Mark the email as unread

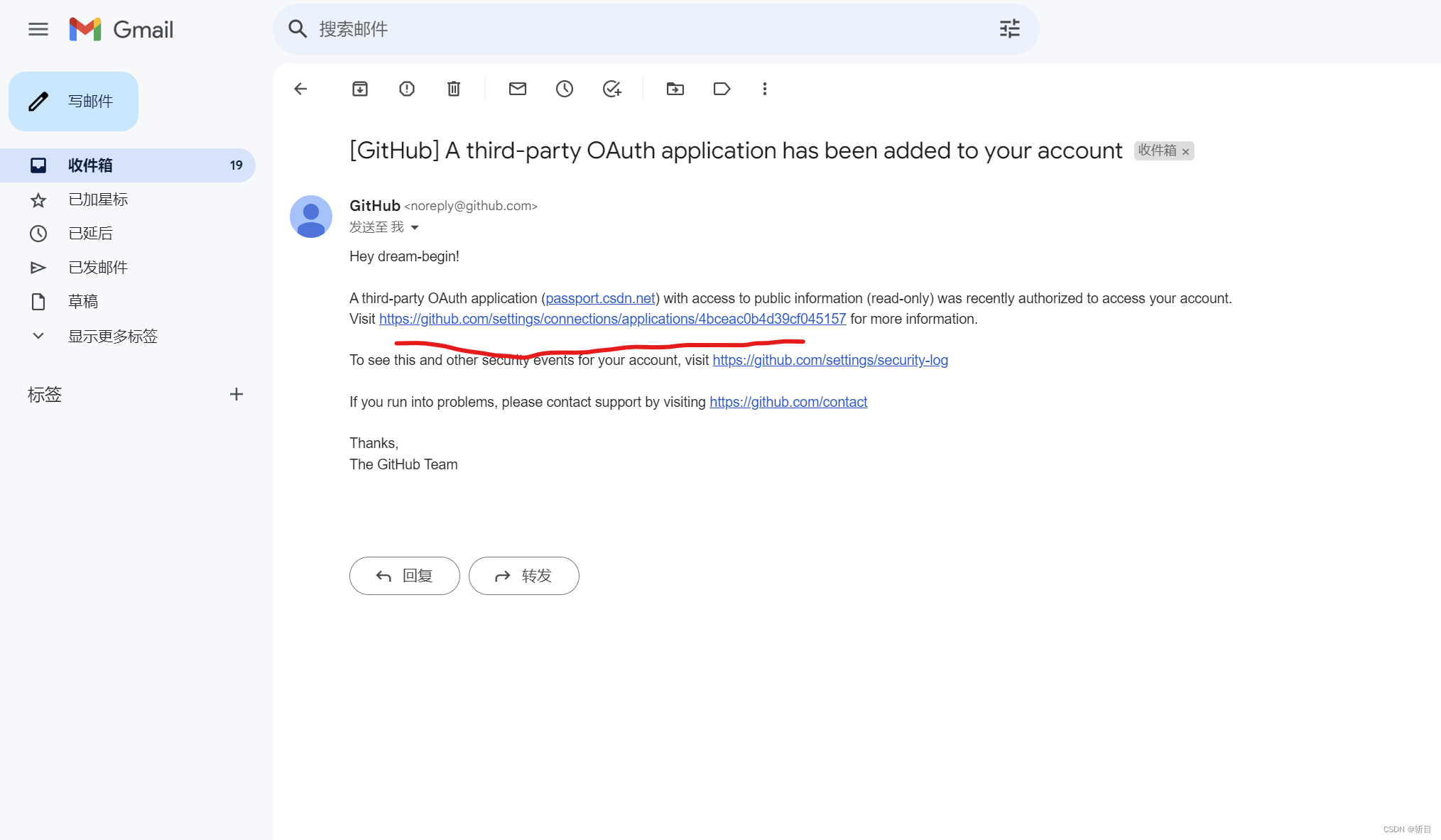[x=517, y=89]
